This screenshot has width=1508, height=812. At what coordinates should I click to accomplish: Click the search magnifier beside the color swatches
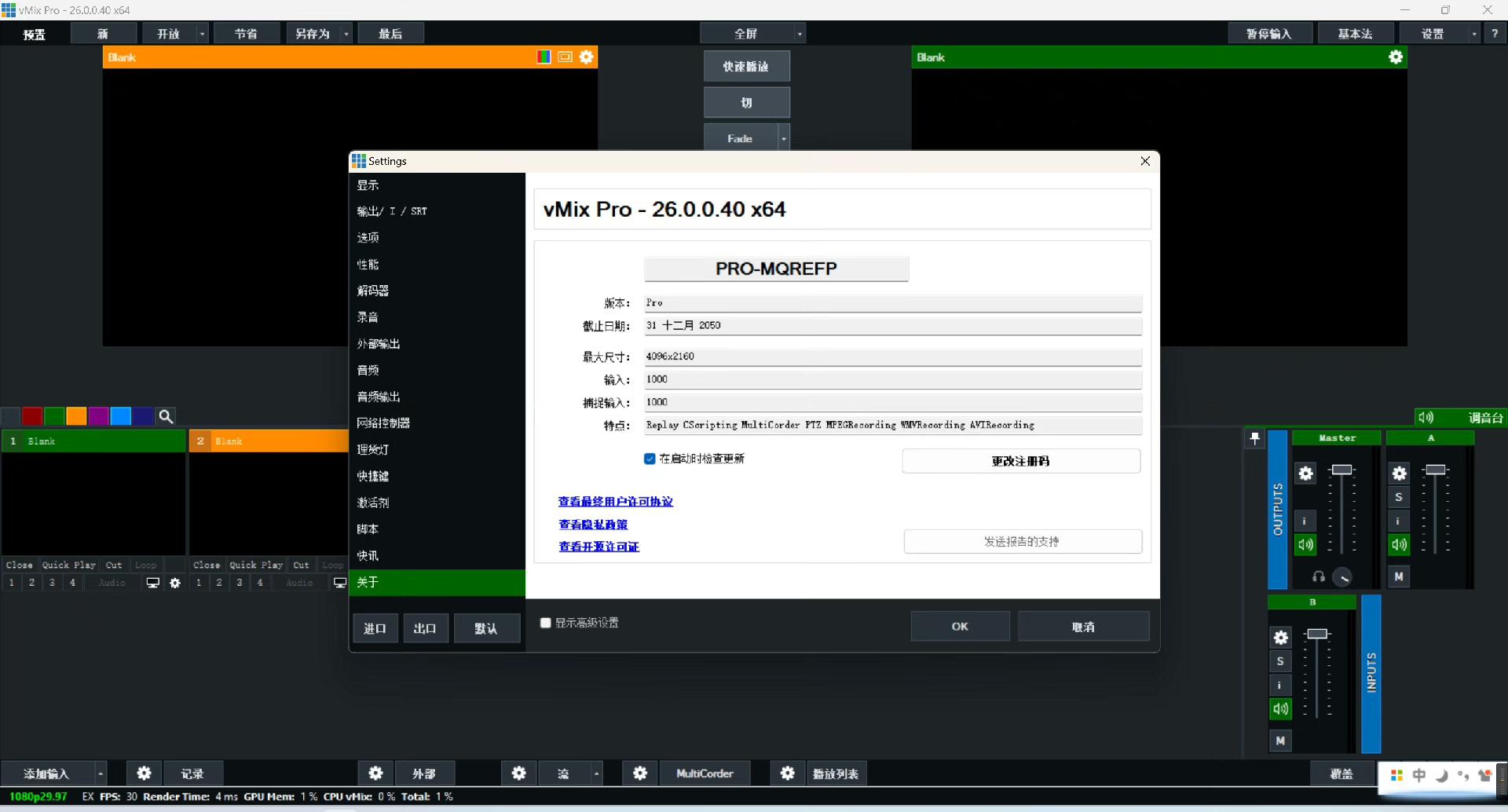tap(166, 416)
